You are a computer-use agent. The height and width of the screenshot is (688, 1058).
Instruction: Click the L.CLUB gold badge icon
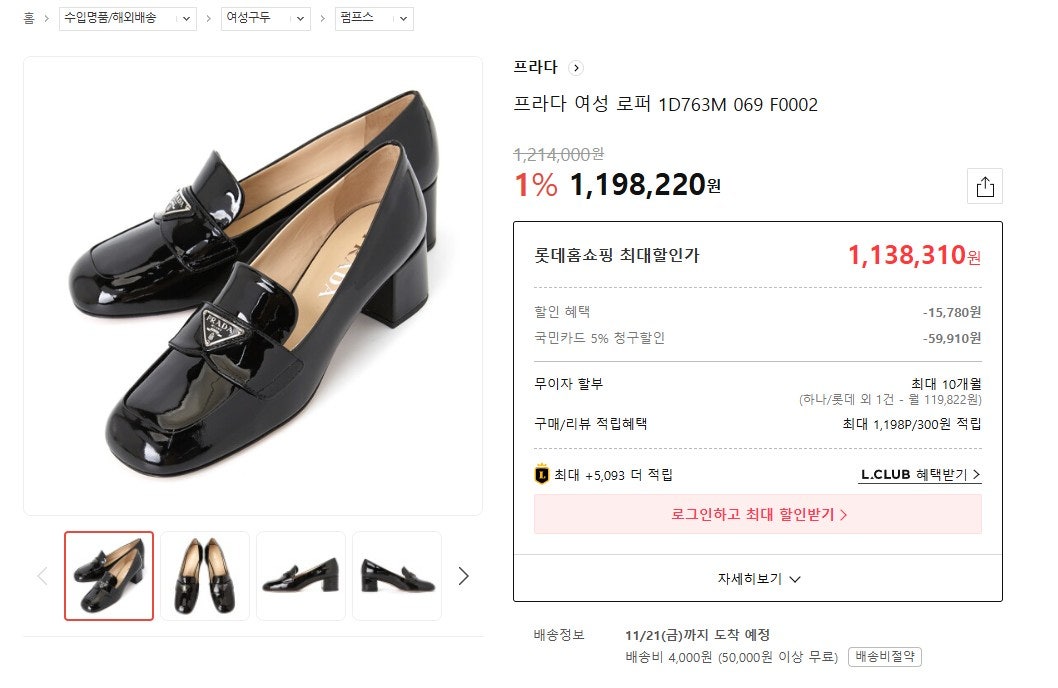tap(542, 475)
